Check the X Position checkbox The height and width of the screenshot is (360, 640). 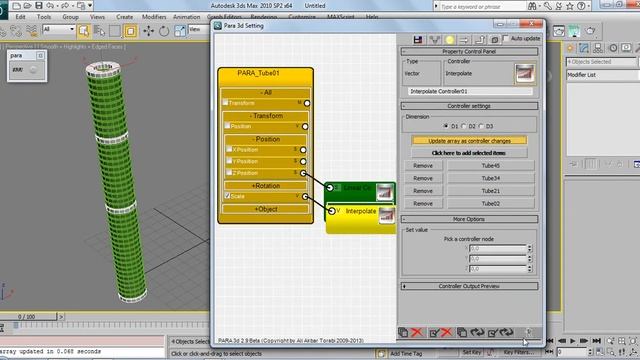point(229,149)
